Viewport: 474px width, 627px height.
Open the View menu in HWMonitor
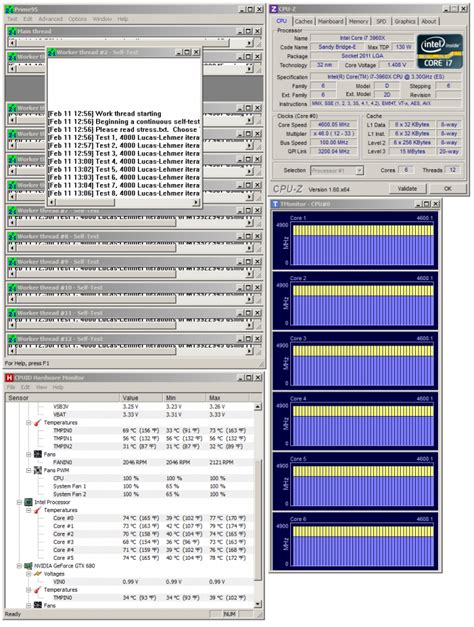42,387
